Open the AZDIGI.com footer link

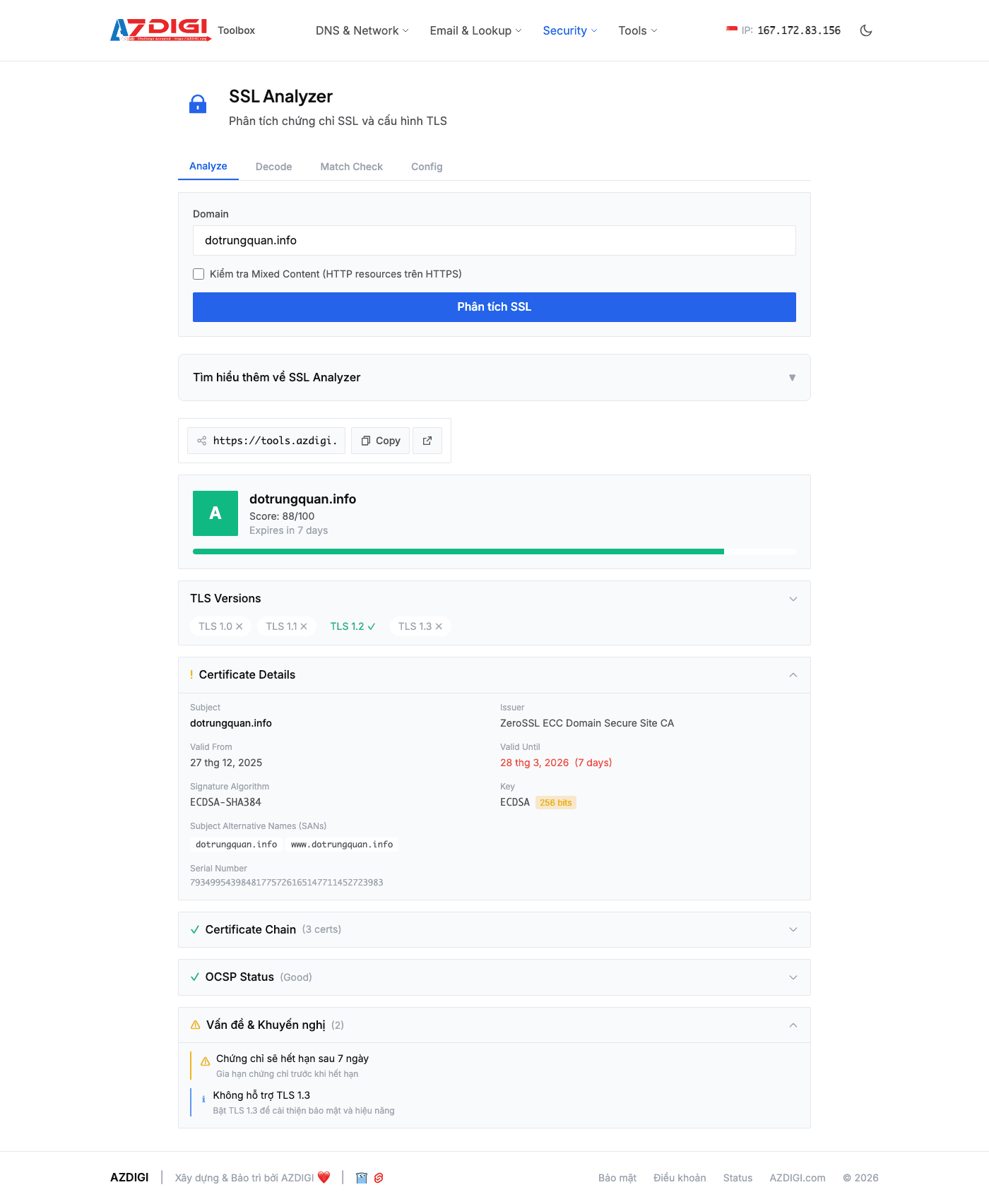point(798,1178)
